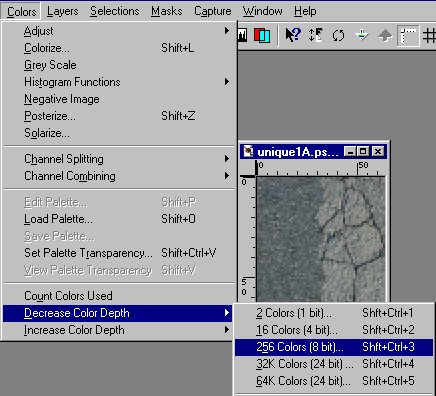Click the circular arrows rotate icon

[x=338, y=35]
